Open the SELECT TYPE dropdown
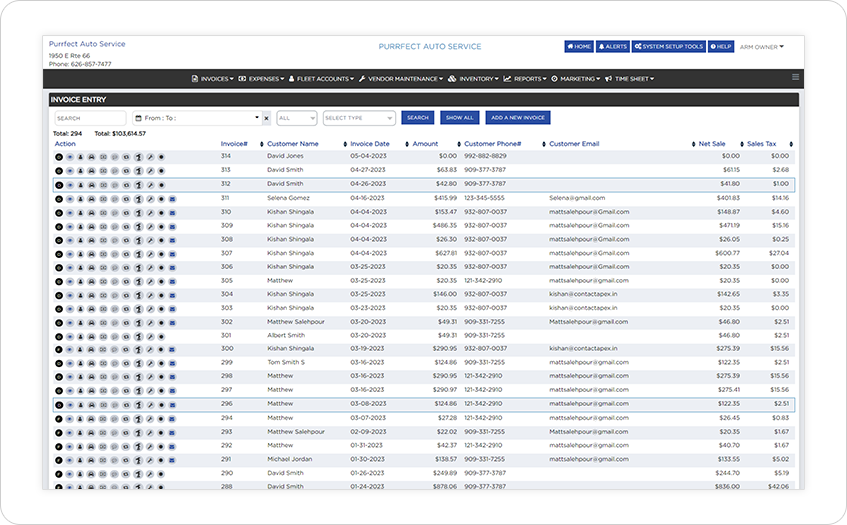 point(359,118)
